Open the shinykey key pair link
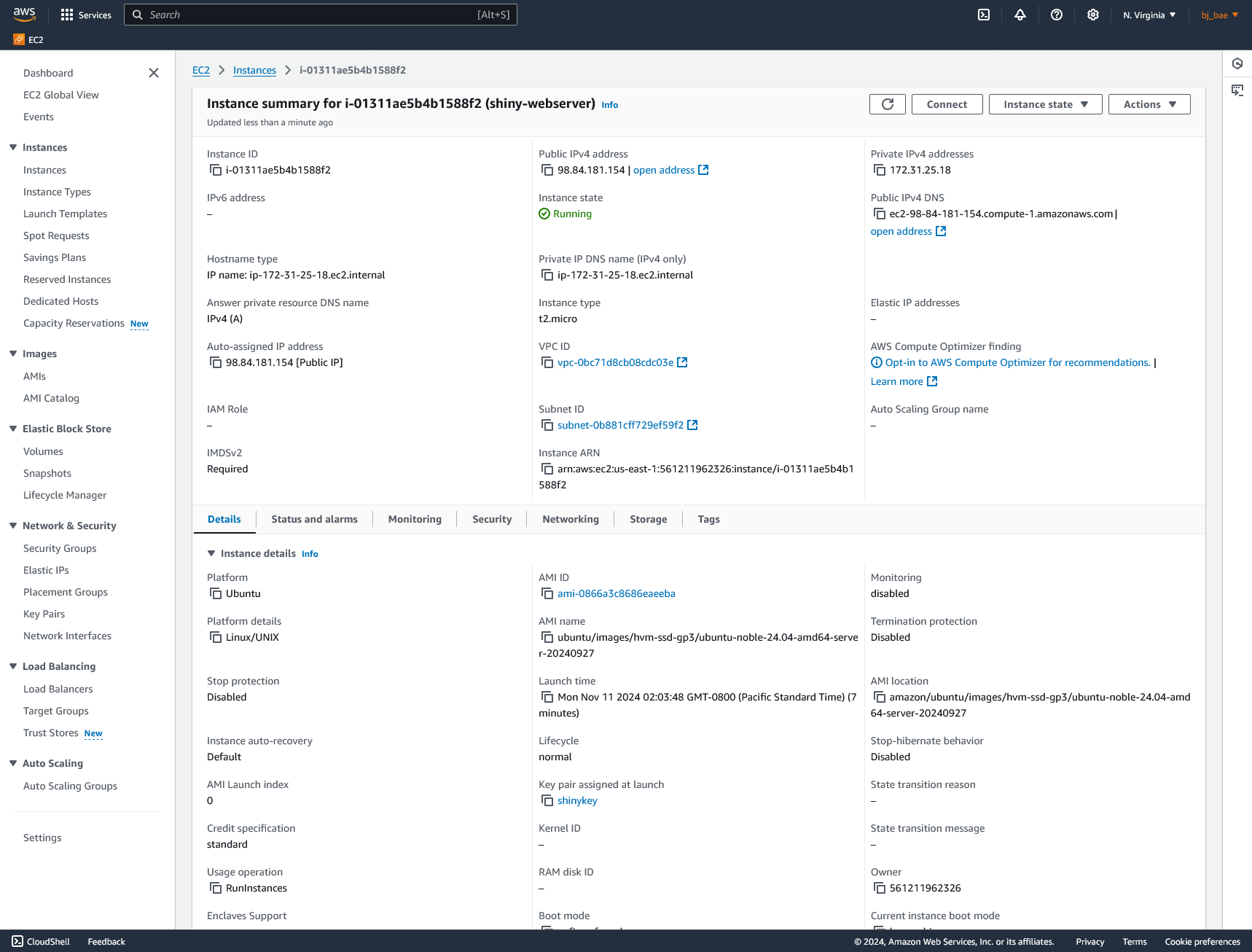Image resolution: width=1252 pixels, height=952 pixels. pos(576,800)
